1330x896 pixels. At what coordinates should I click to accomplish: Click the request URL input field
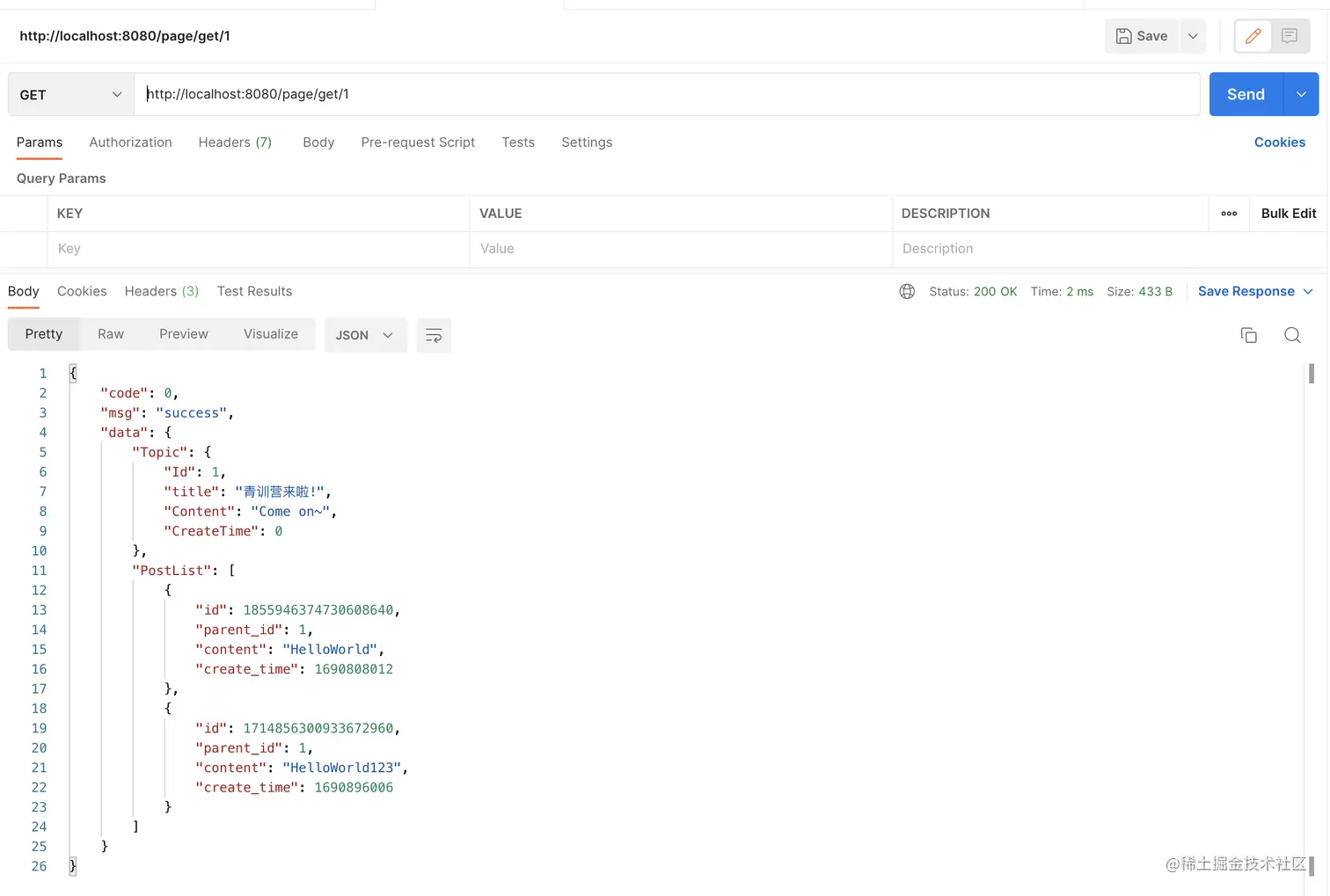tap(667, 94)
